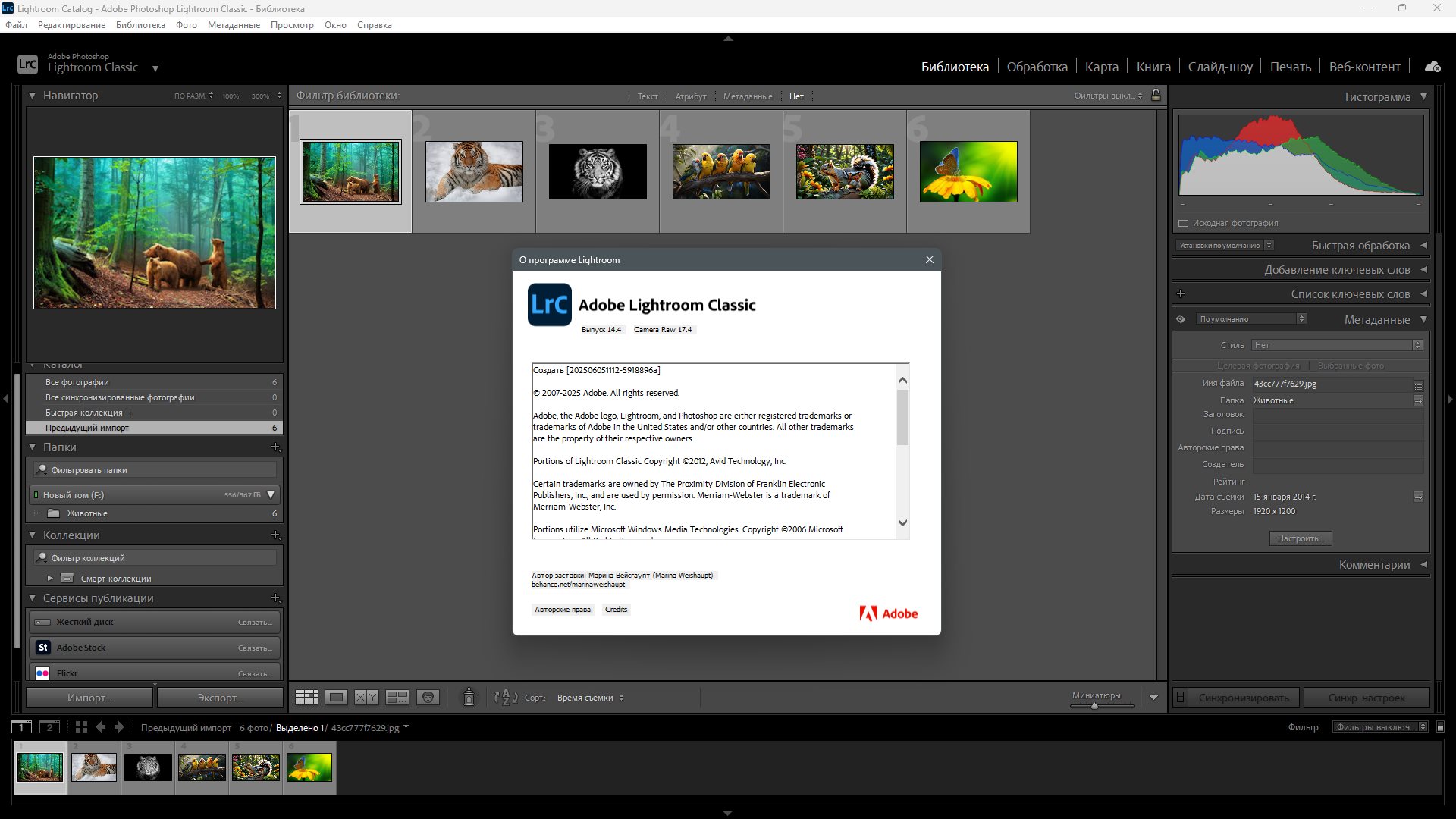Select white tiger thumbnail in grid
The height and width of the screenshot is (819, 1456).
pos(598,171)
